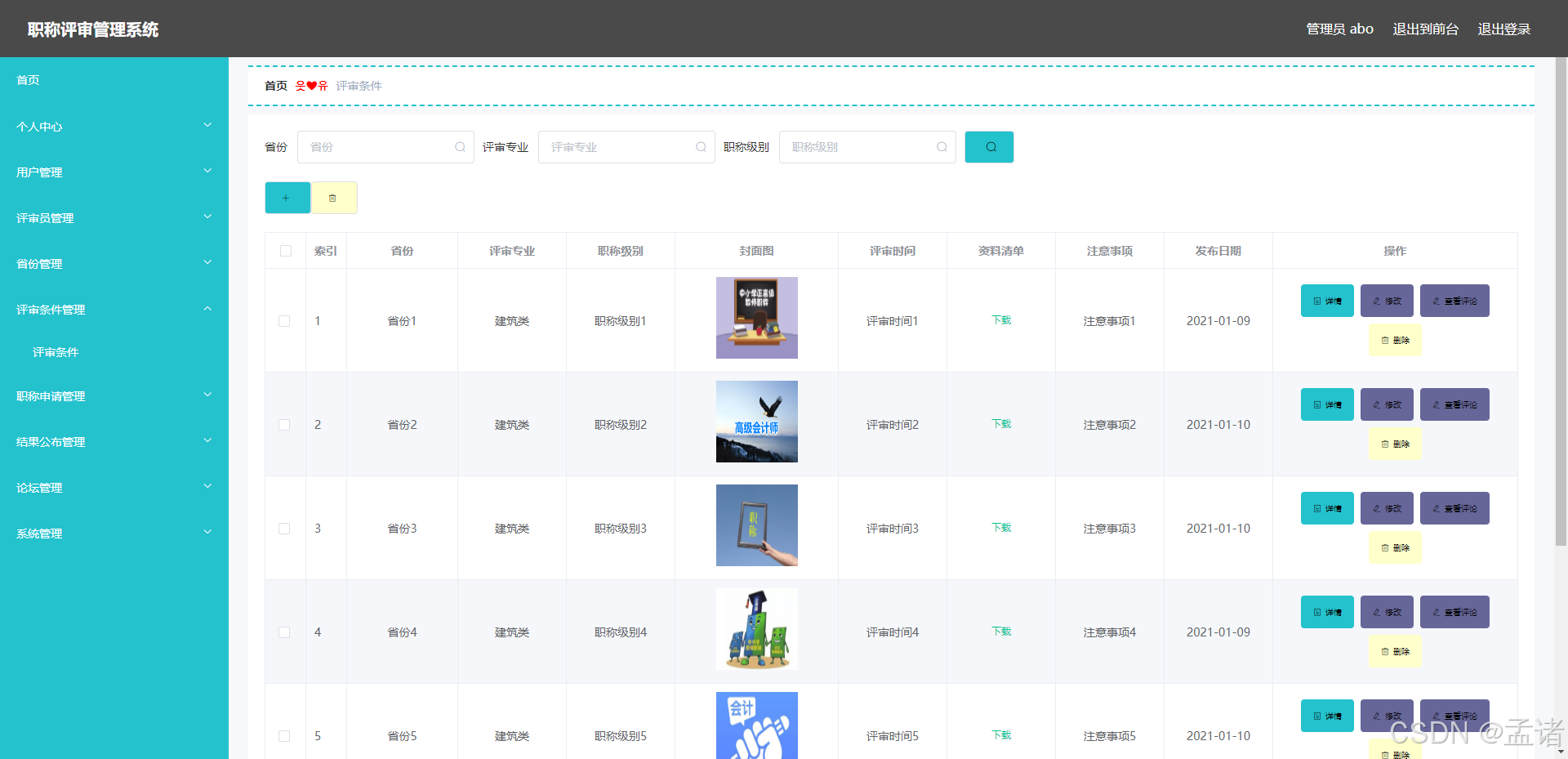This screenshot has width=1568, height=759.
Task: Click 退出到前台 in the header
Action: 1425,29
